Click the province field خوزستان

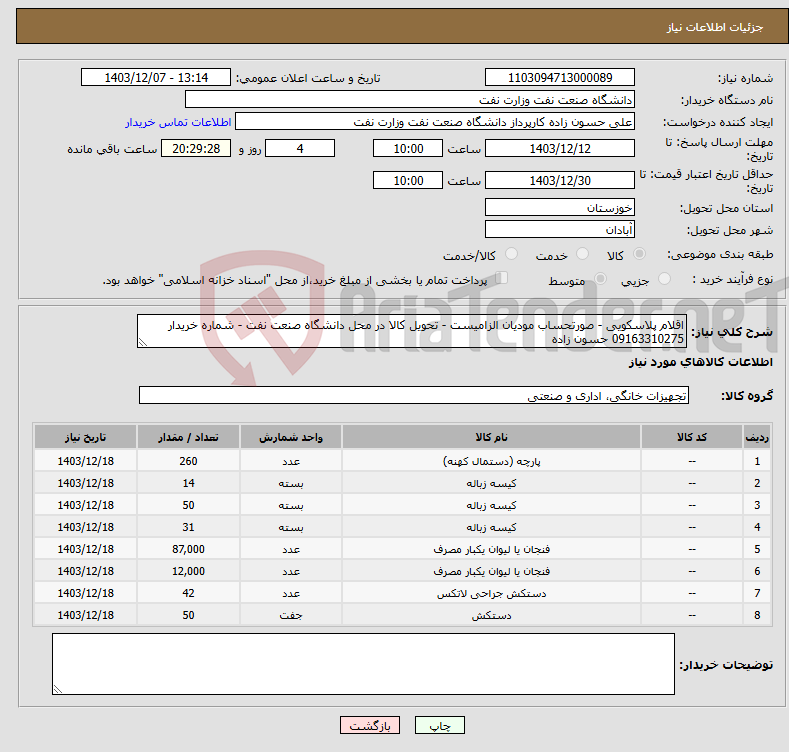pos(560,207)
